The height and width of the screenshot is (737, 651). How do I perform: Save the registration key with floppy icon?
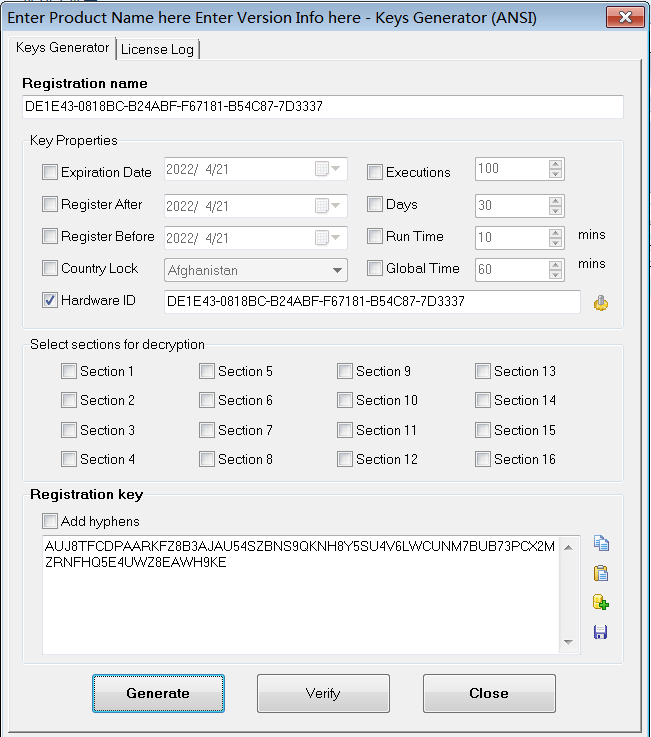[601, 632]
